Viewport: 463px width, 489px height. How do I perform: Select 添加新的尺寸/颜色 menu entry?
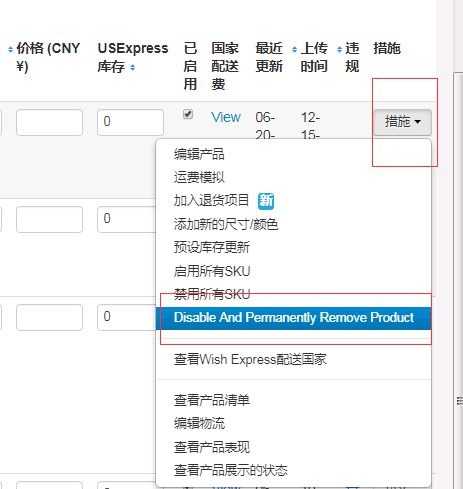coord(226,224)
